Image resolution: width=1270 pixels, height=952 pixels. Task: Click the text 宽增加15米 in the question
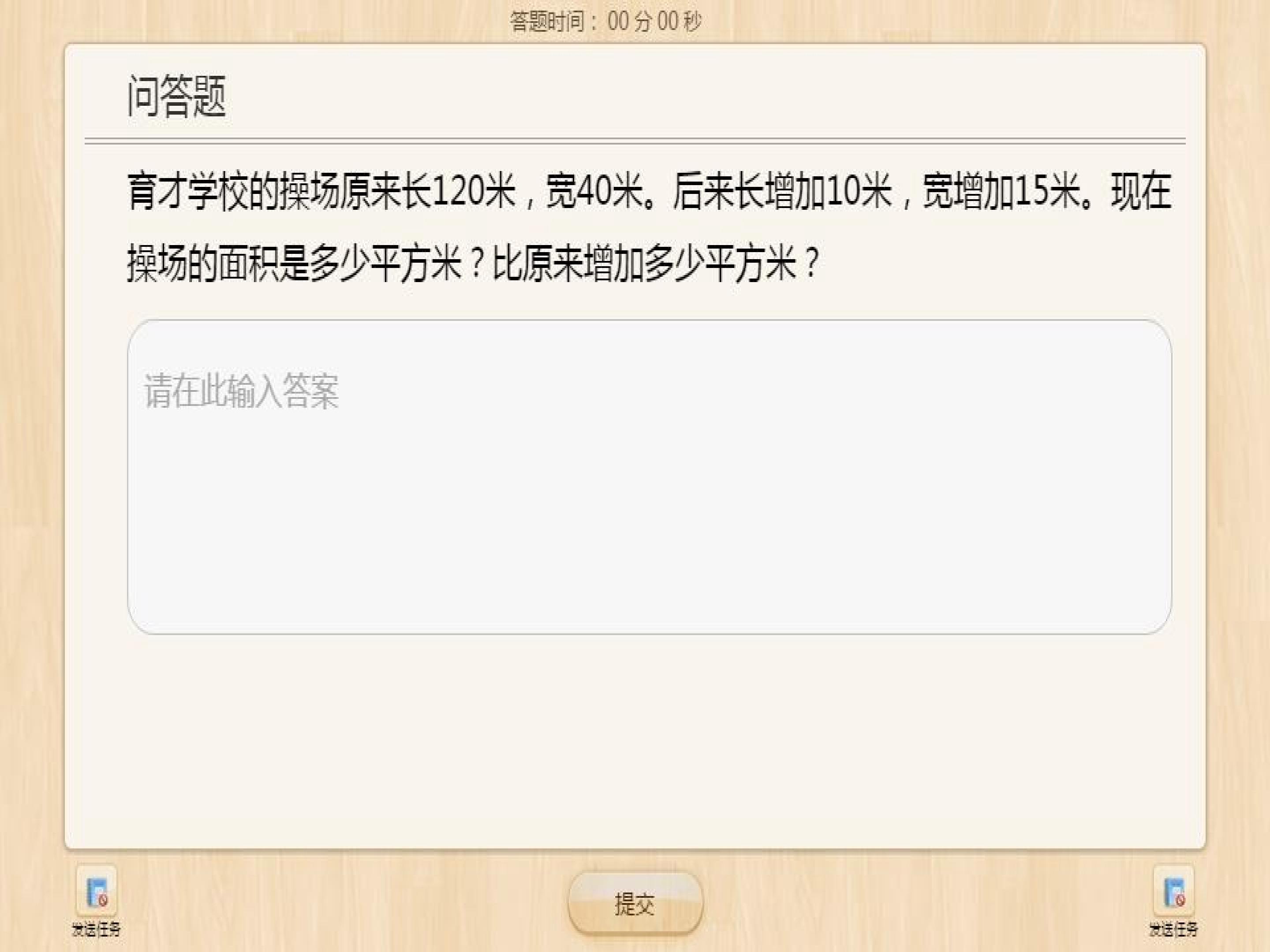[x=1001, y=191]
